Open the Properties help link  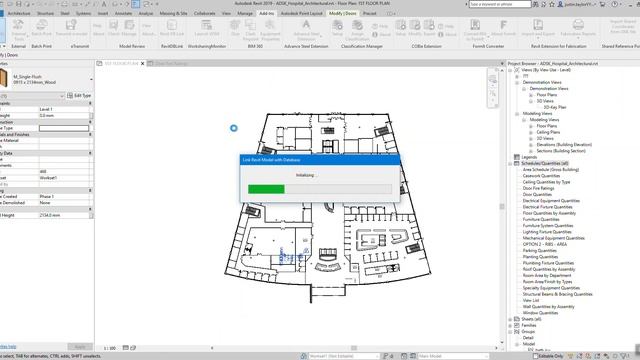pos(8,347)
